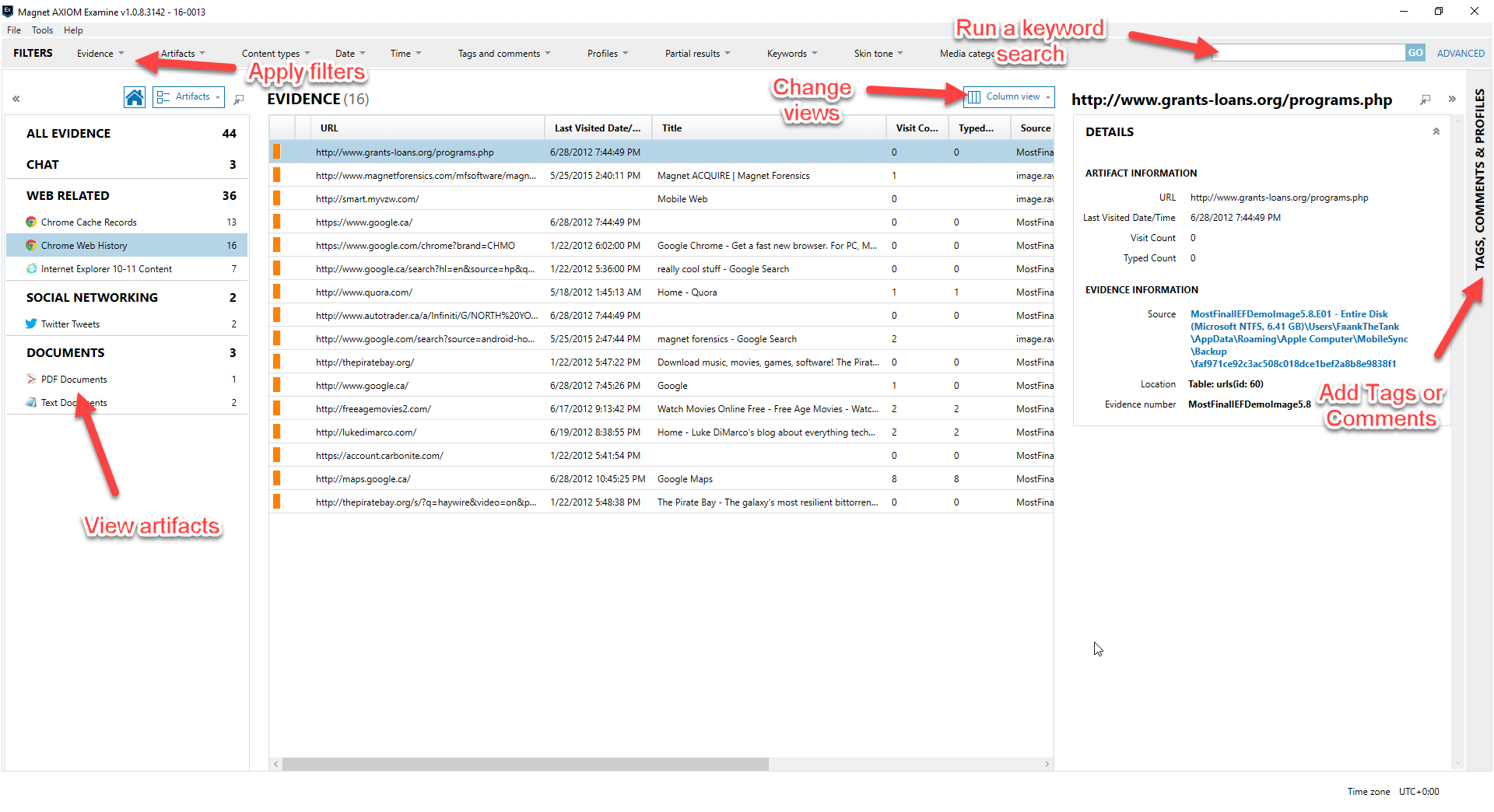Select the CHAT category
Viewport: 1494px width, 812px height.
pyautogui.click(x=128, y=164)
